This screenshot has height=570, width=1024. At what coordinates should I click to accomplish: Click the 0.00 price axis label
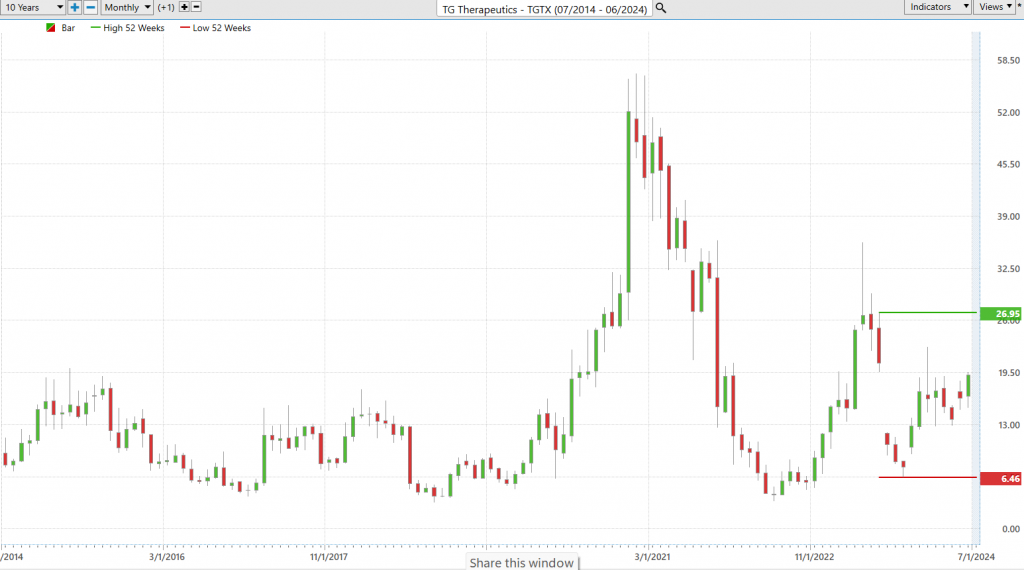pos(1010,529)
